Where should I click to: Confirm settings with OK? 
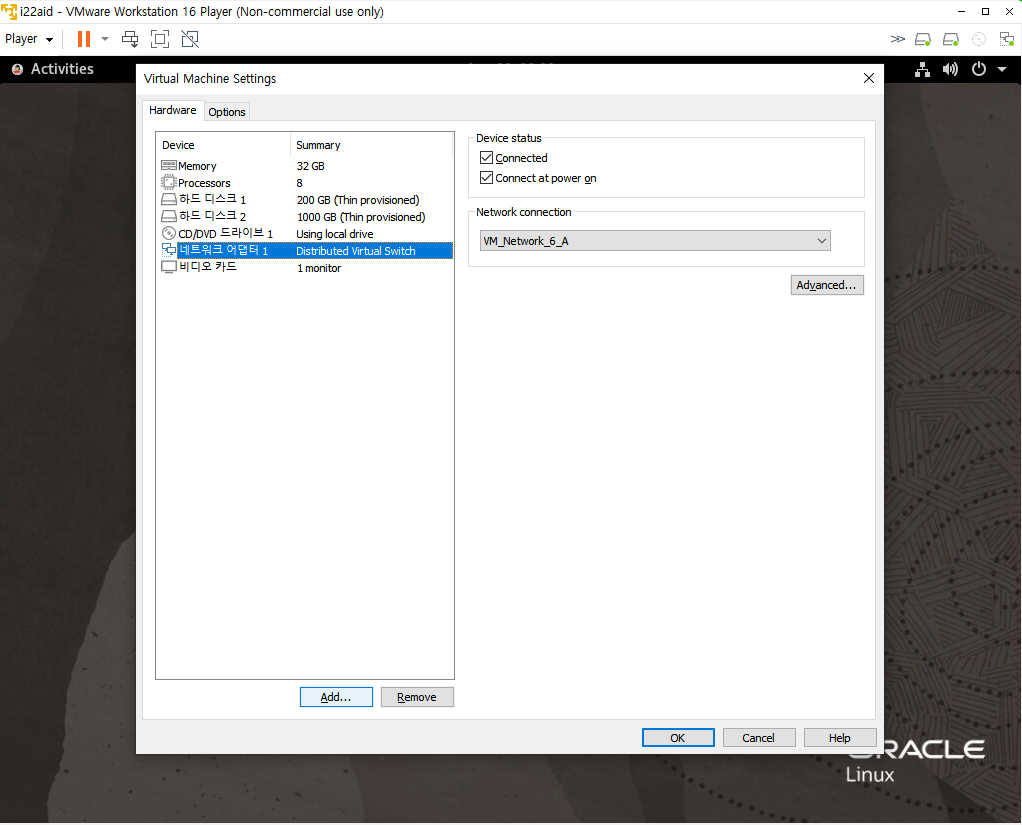point(678,738)
